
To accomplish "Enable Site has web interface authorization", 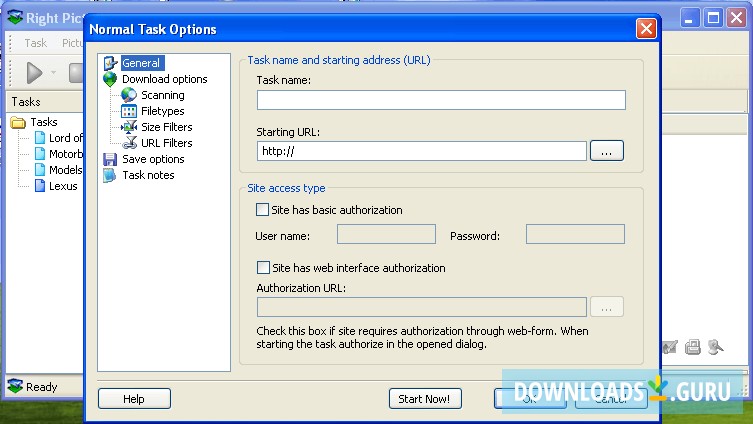I will pos(263,267).
